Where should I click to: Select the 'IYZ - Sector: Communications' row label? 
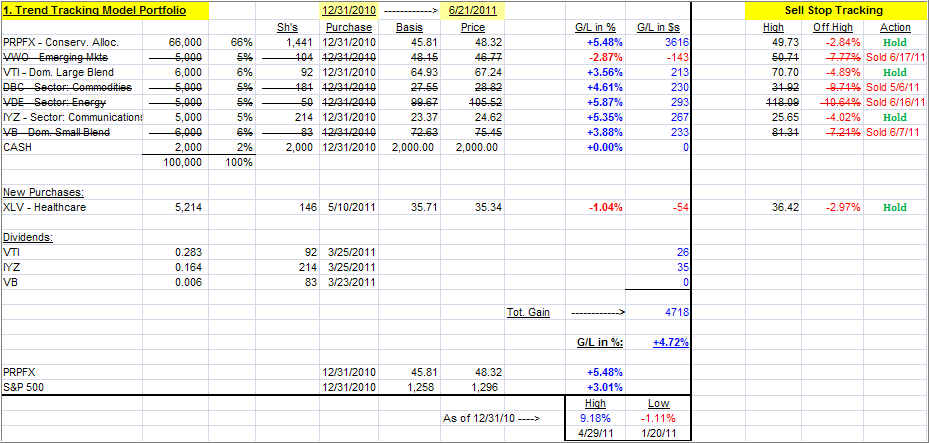(72, 118)
